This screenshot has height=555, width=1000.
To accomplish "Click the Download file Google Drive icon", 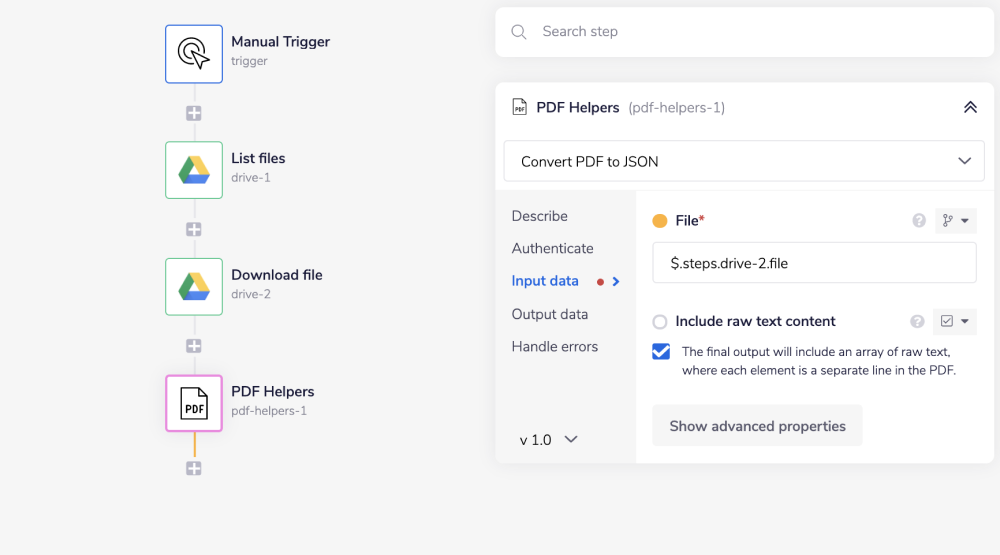I will point(194,286).
